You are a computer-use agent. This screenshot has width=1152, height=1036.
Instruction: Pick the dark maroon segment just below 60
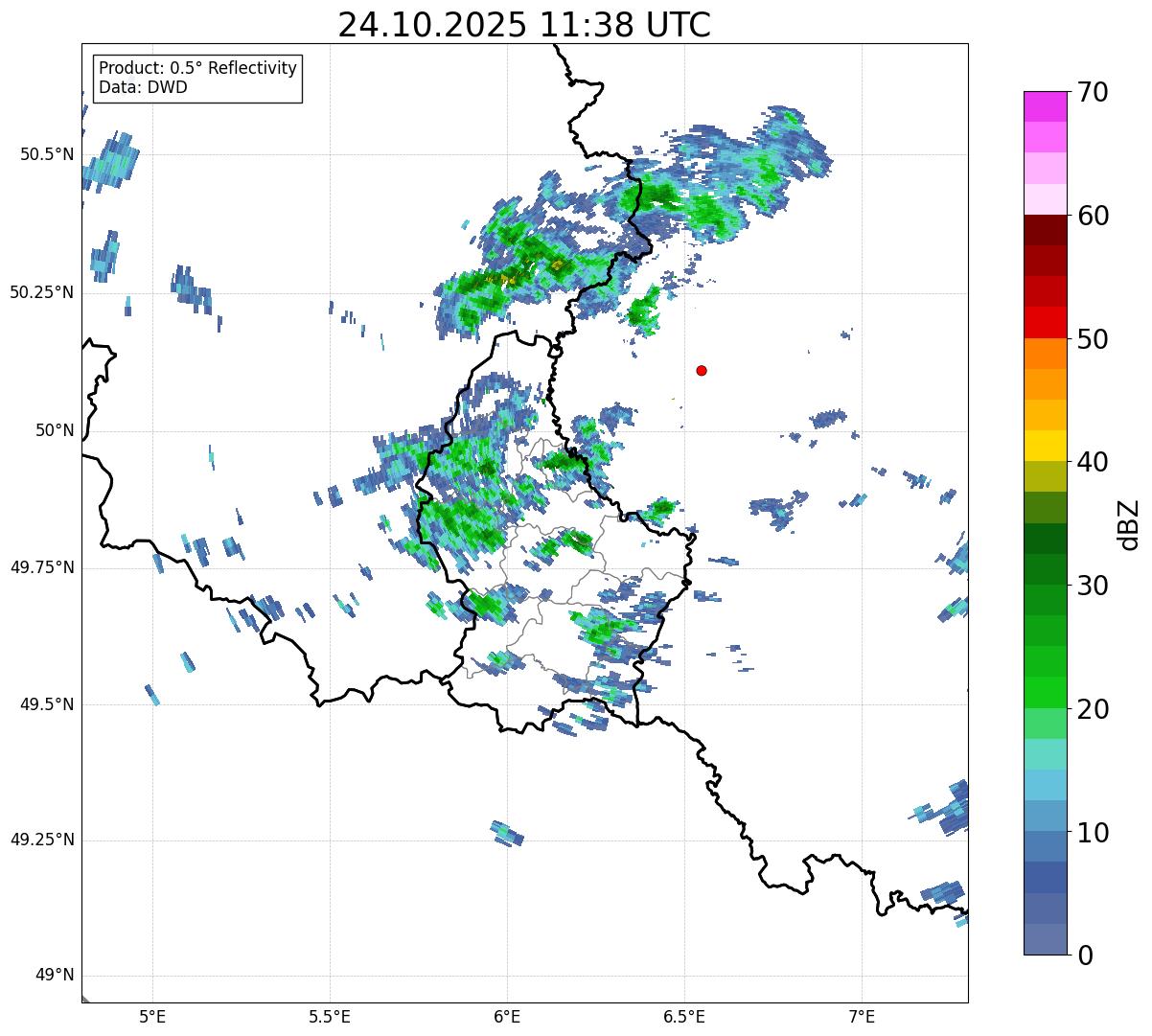coord(1045,230)
